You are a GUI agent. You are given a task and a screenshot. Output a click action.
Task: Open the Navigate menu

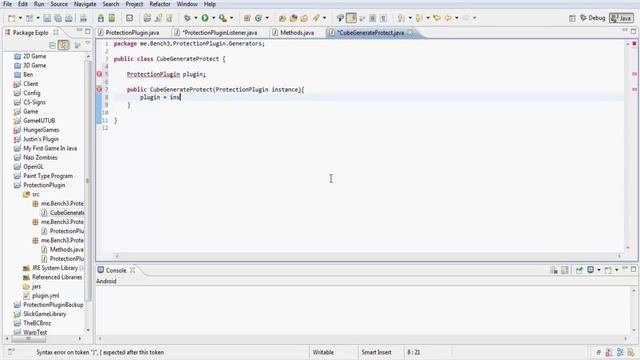(x=85, y=4)
